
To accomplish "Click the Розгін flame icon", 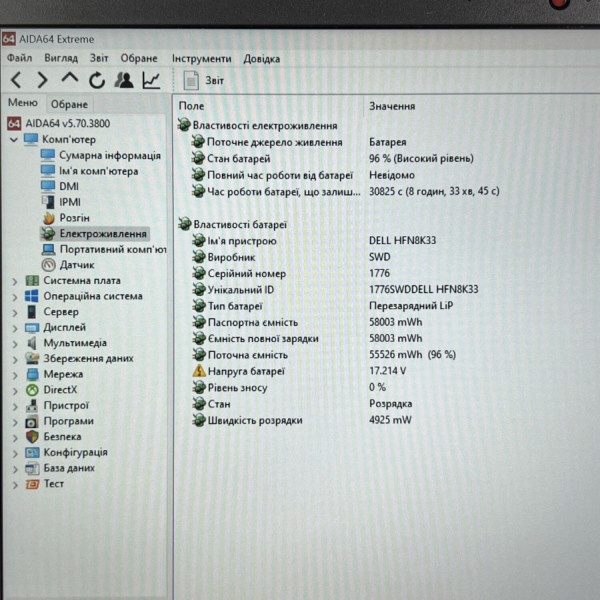I will pyautogui.click(x=49, y=218).
